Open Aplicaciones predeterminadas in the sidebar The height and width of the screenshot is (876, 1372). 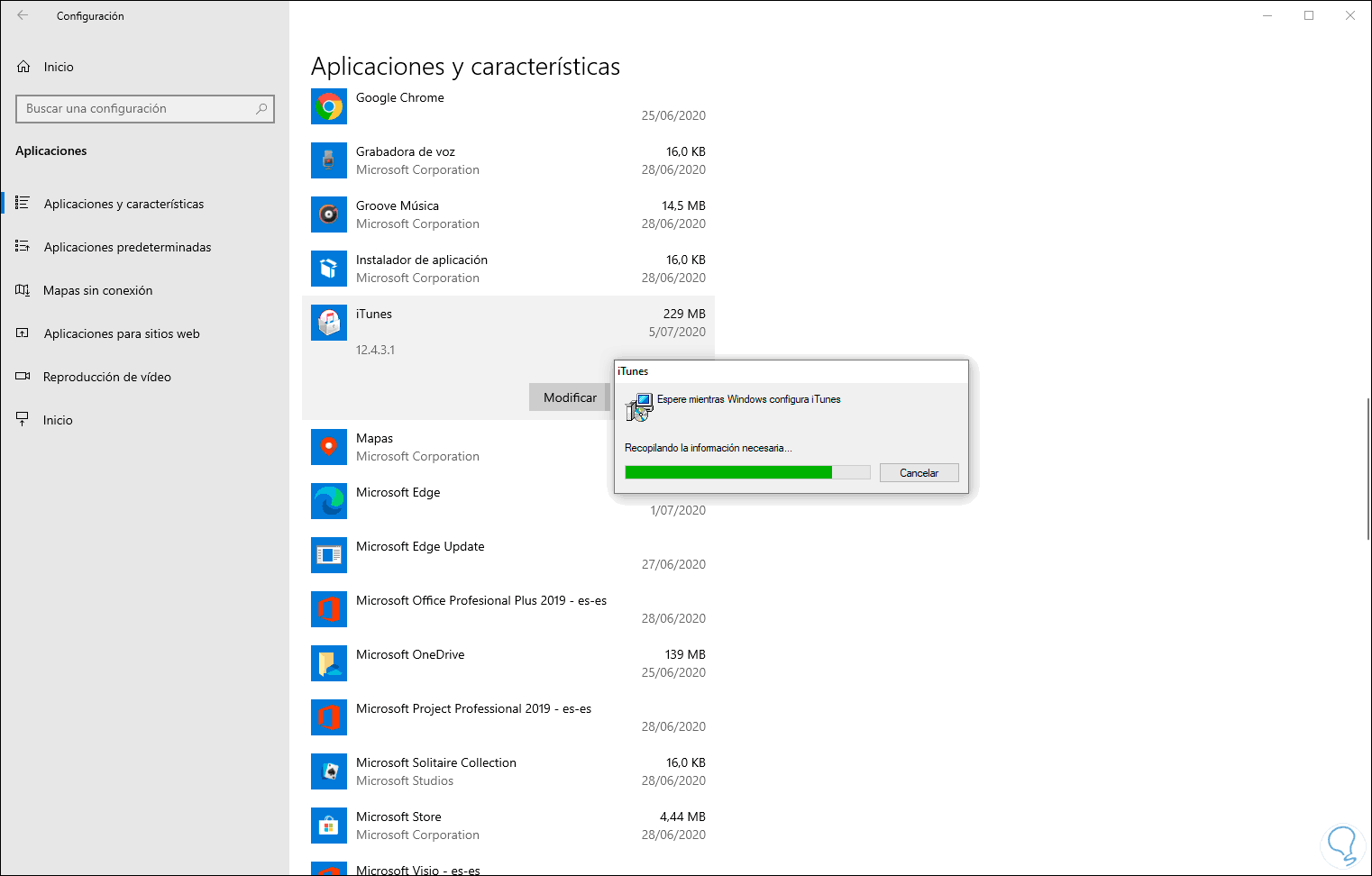pyautogui.click(x=144, y=247)
